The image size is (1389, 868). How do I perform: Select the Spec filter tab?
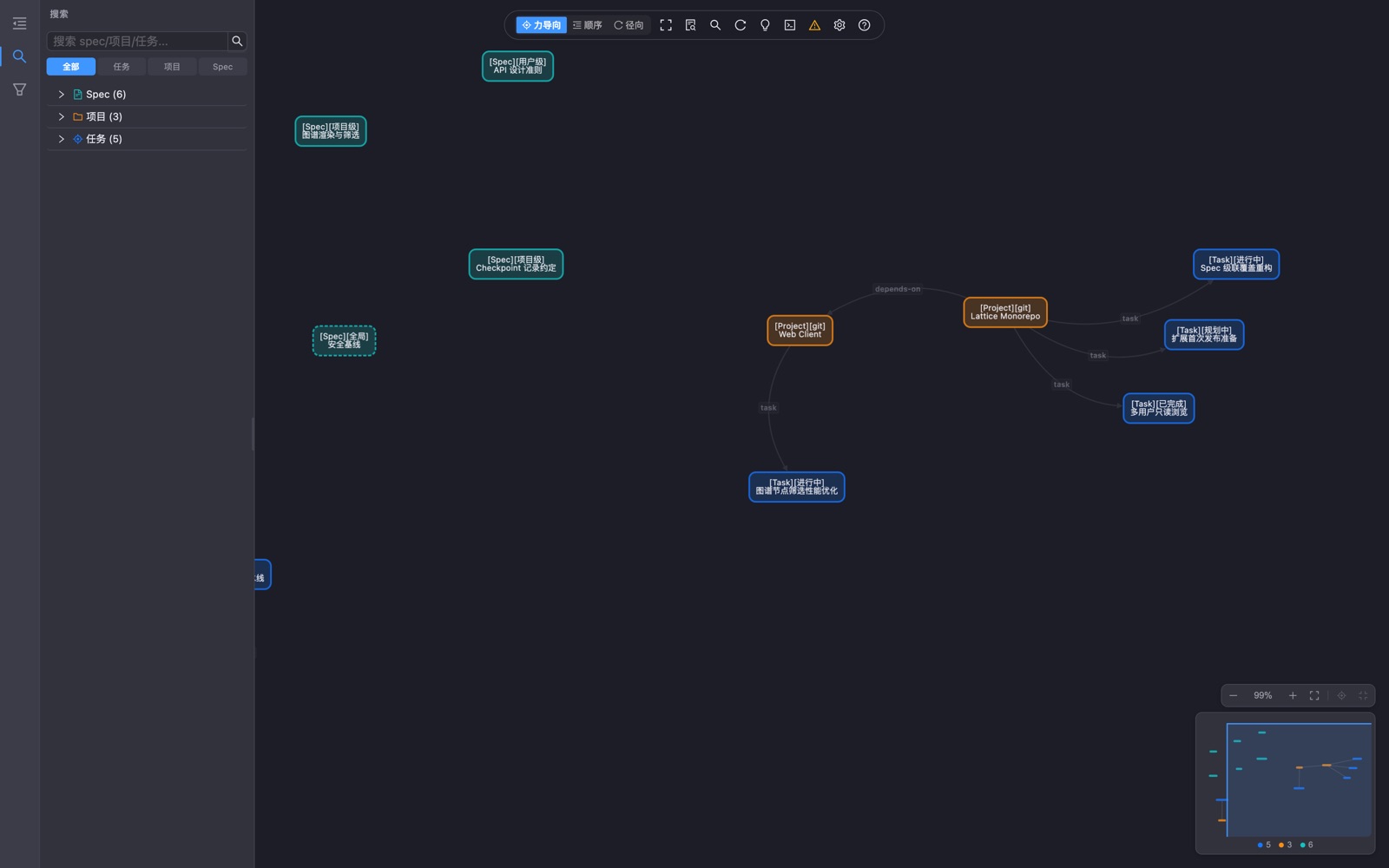[223, 67]
